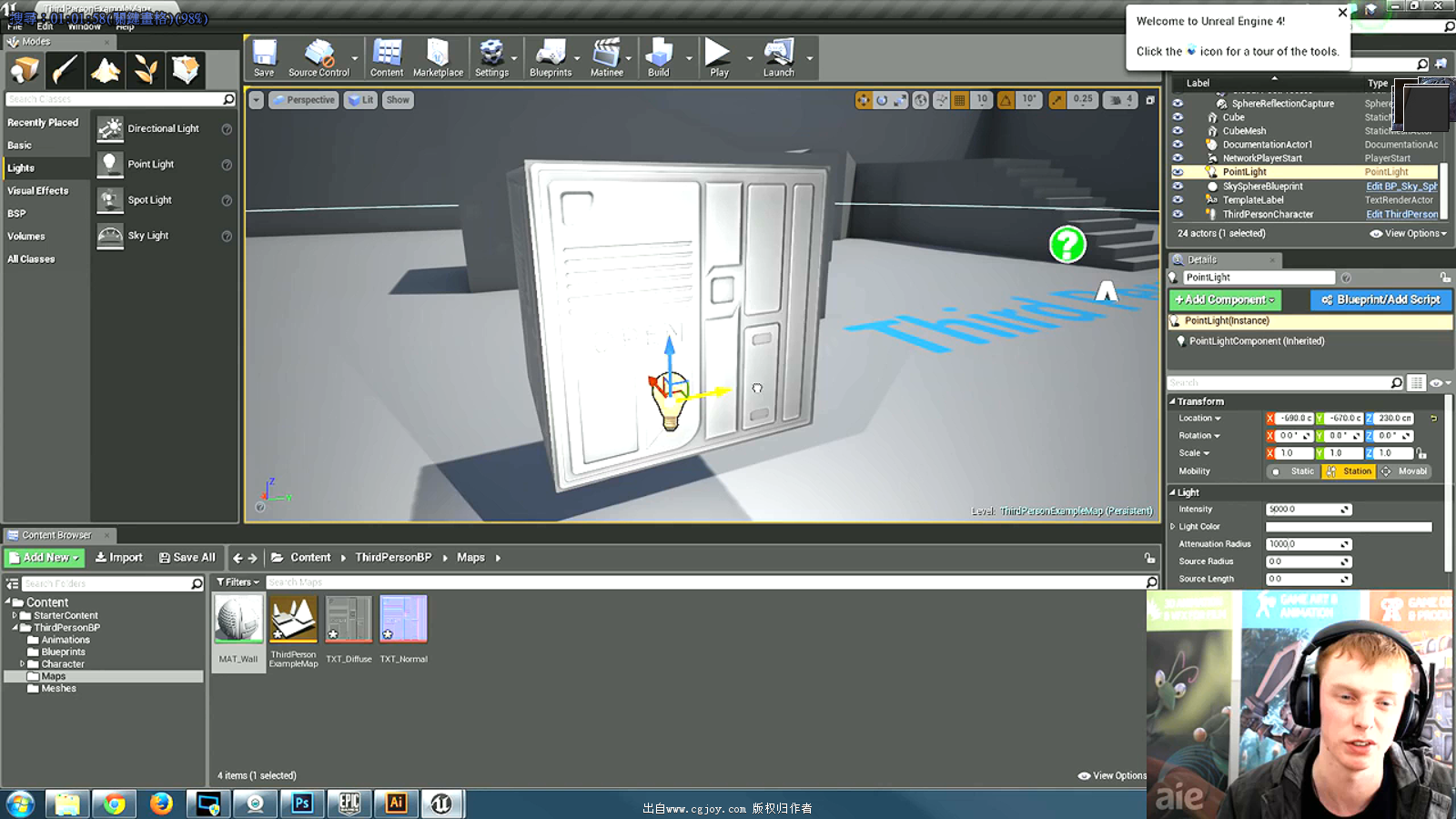The image size is (1456, 819).
Task: Select the rotate mode viewport icon
Action: [x=882, y=100]
